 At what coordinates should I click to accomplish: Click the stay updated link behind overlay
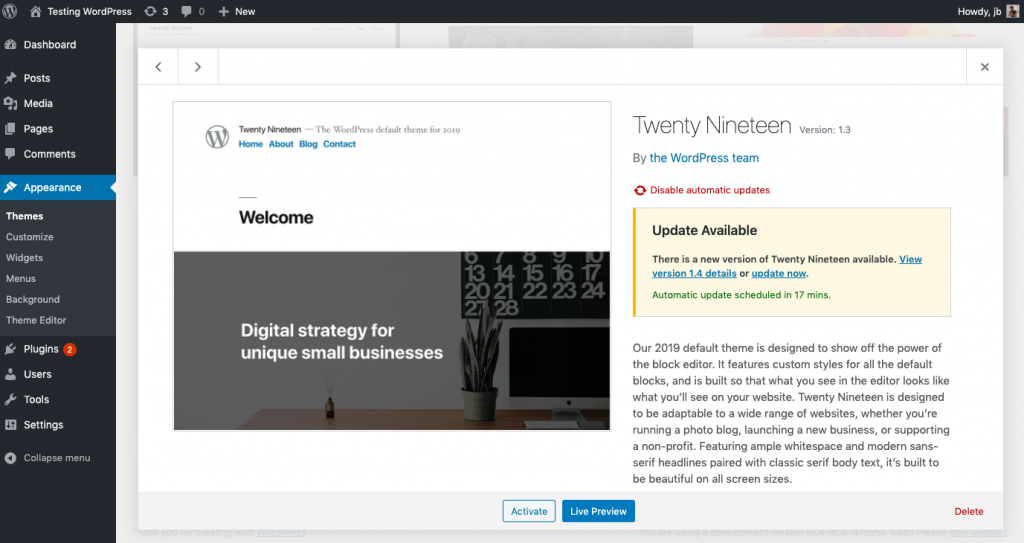pos(977,533)
